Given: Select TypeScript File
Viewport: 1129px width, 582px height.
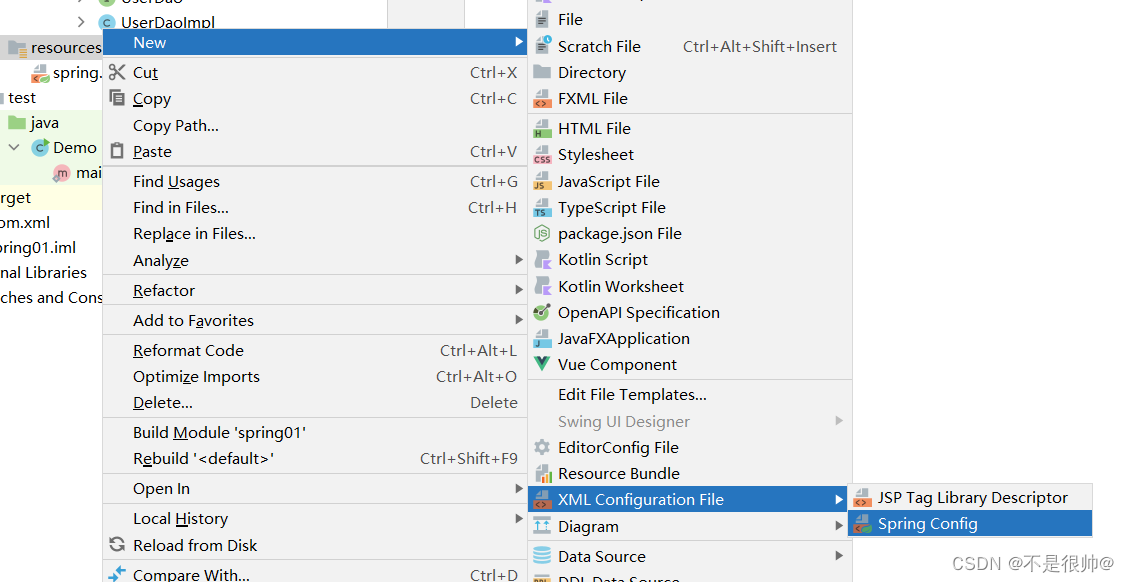Looking at the screenshot, I should coord(611,207).
